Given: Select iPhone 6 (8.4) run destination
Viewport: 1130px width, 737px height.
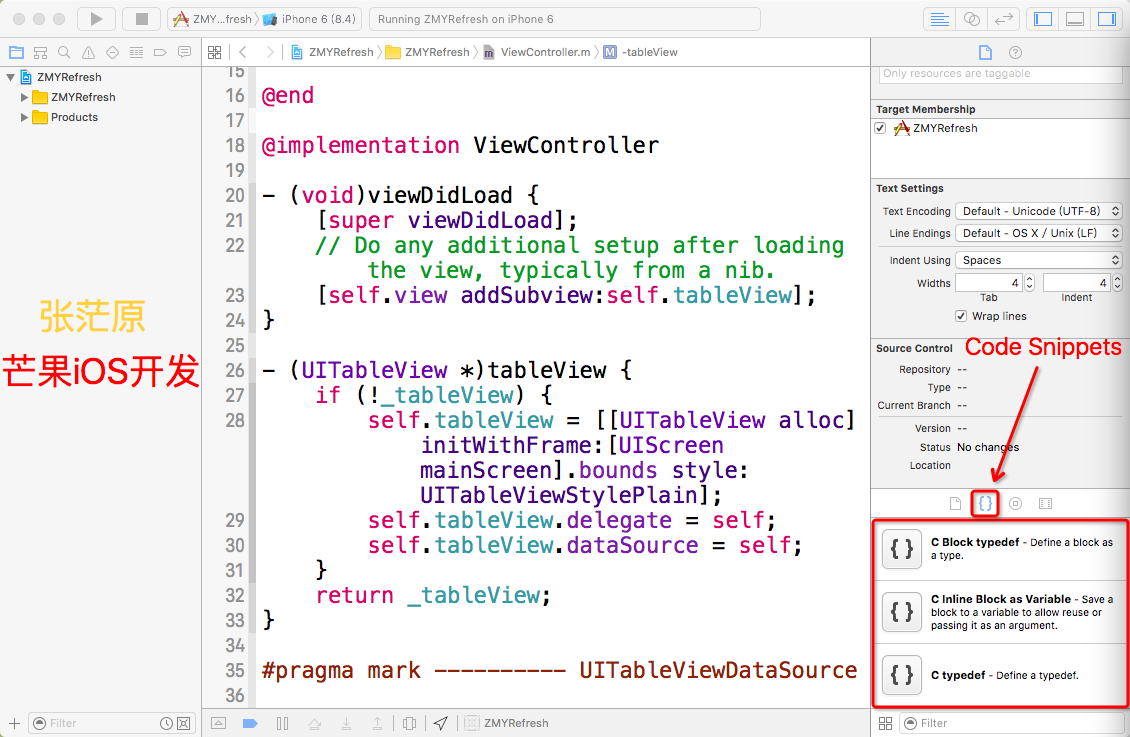Looking at the screenshot, I should [x=317, y=19].
